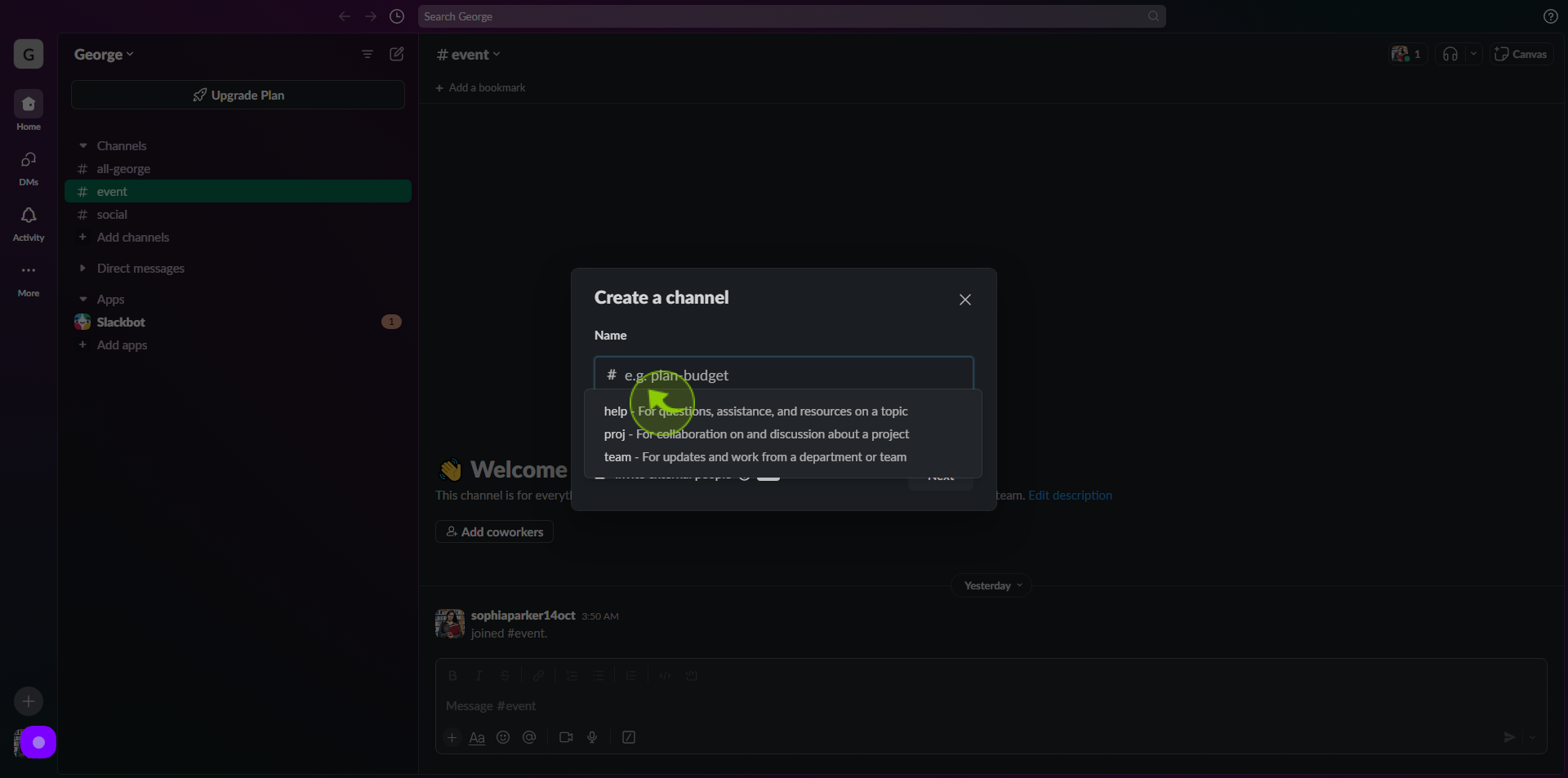Screen dimensions: 1568x778
Task: Open the social channel
Action: click(x=238, y=215)
